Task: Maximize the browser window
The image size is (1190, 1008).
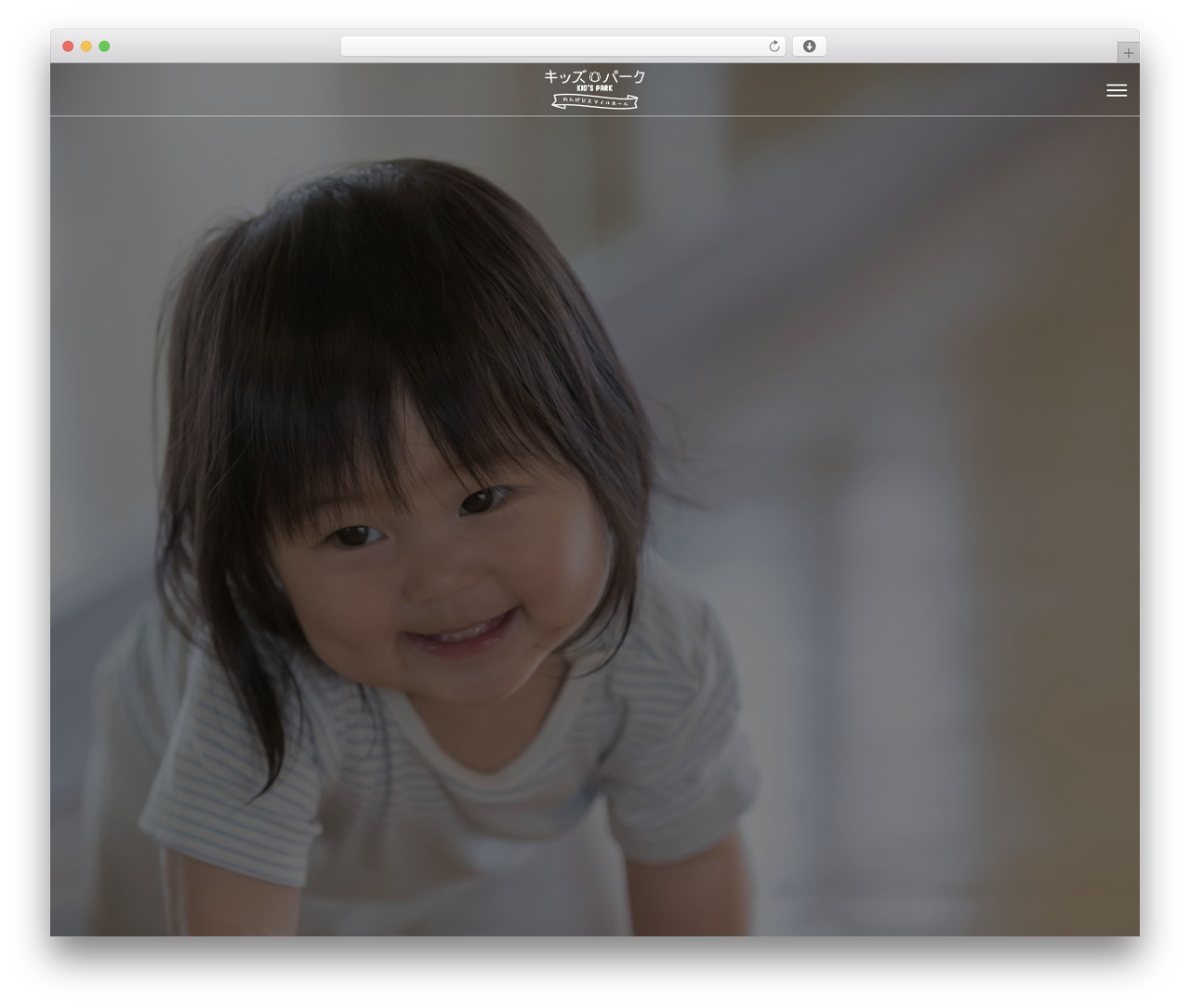Action: point(104,46)
